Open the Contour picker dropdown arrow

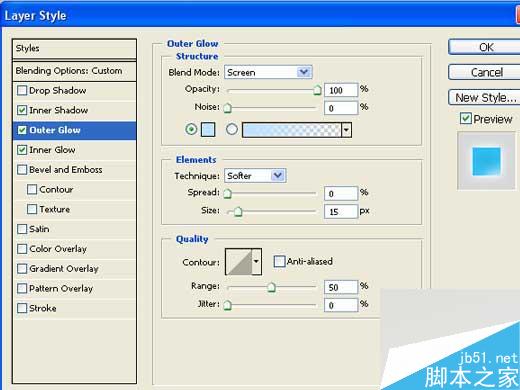256,262
